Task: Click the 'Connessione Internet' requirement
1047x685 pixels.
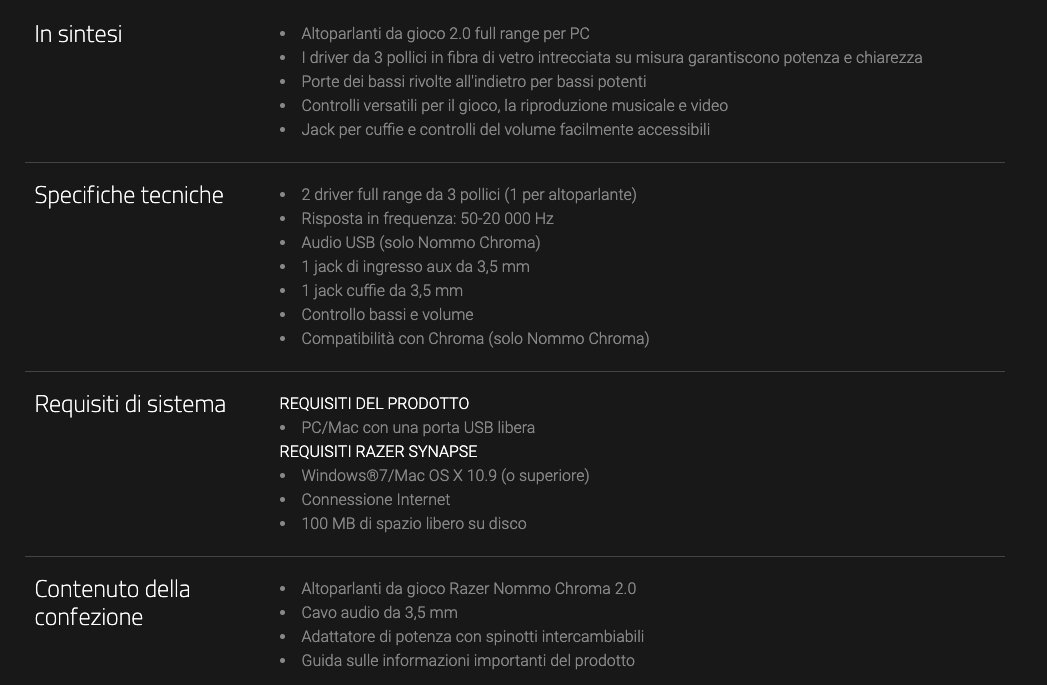Action: coord(376,499)
